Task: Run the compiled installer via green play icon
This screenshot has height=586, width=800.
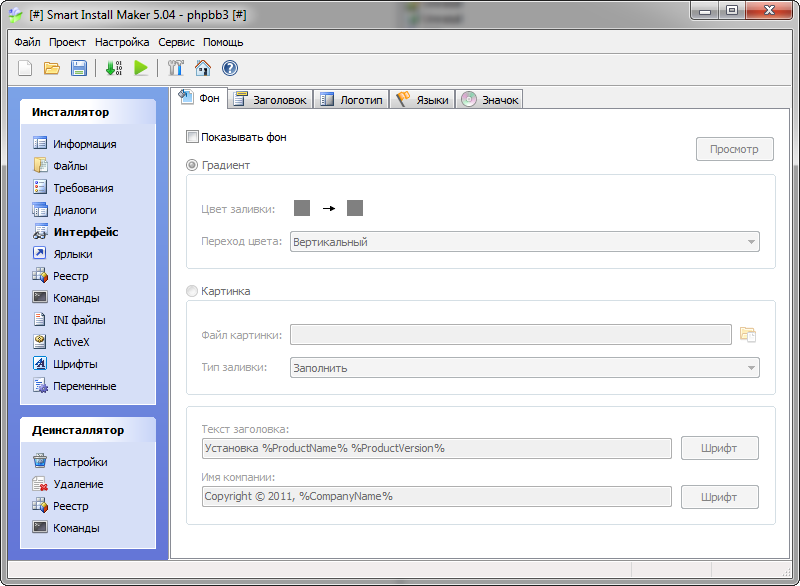Action: click(x=142, y=68)
